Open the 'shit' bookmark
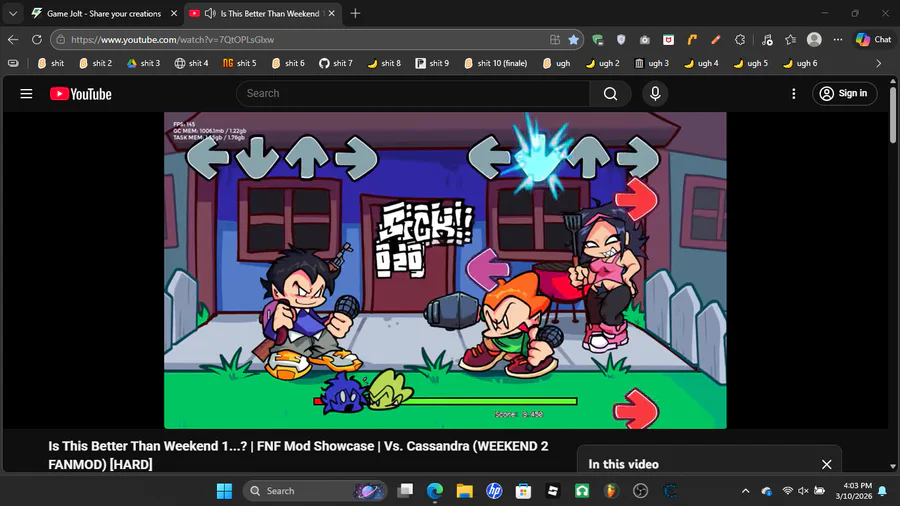This screenshot has height=506, width=900. tap(51, 63)
